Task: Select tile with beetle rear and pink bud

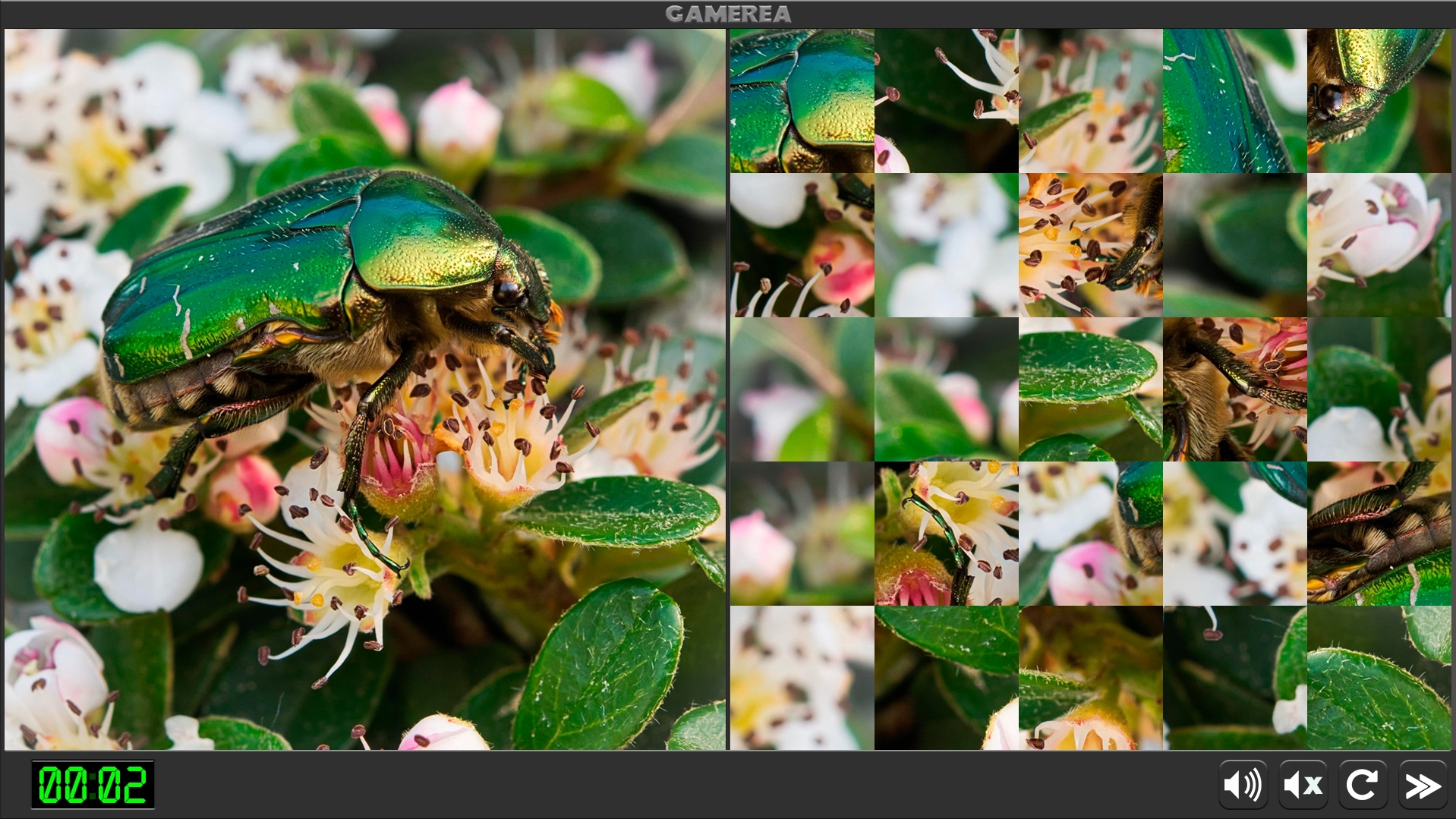Action: [1091, 534]
